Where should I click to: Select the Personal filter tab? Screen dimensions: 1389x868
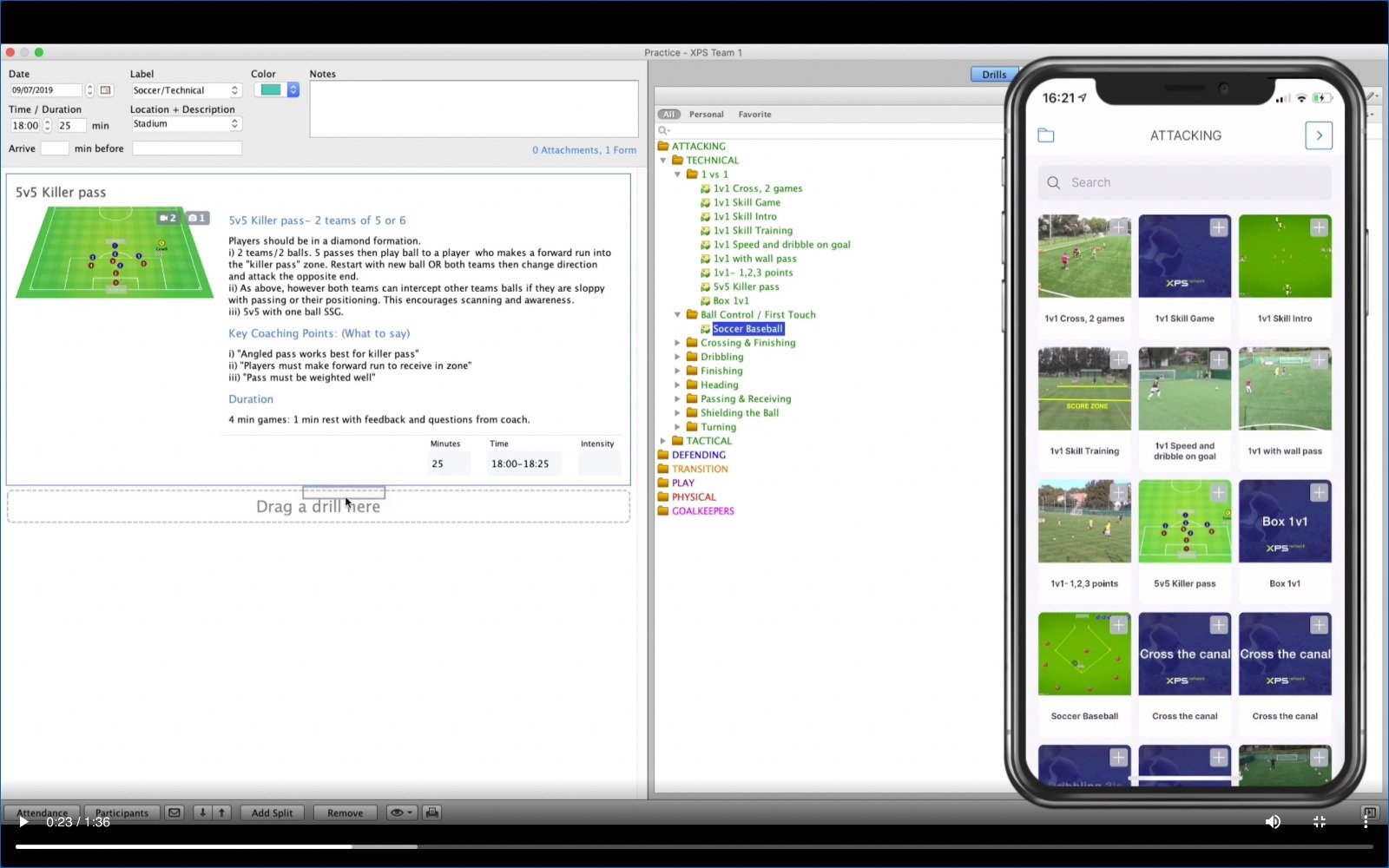click(x=706, y=114)
